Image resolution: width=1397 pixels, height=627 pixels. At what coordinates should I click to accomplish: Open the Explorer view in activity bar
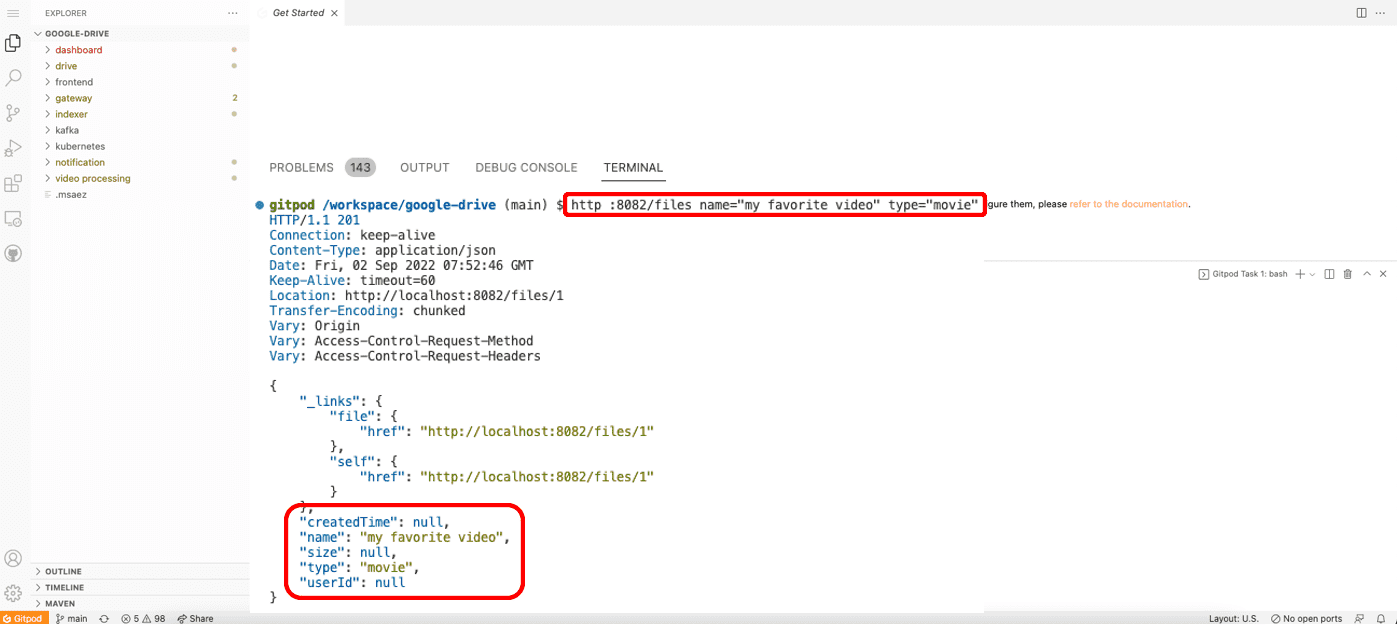click(x=13, y=43)
